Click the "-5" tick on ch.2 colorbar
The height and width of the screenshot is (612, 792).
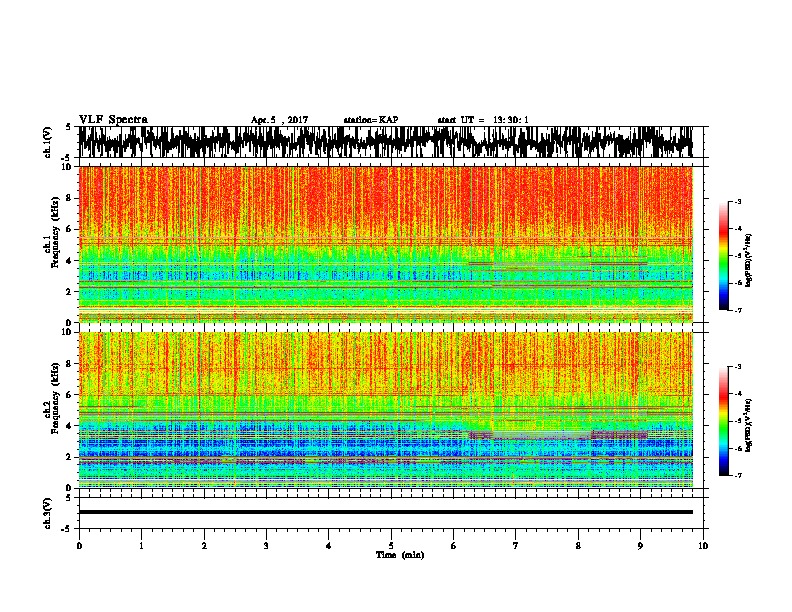pos(738,421)
